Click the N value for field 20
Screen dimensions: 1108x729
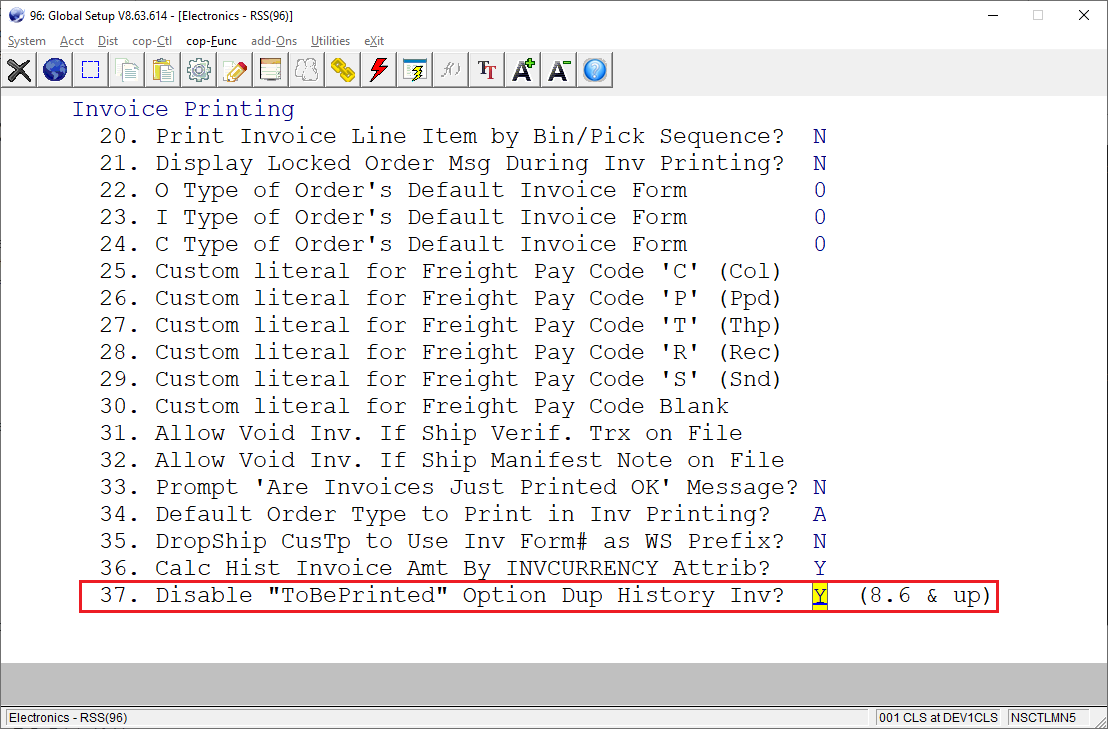tap(820, 136)
